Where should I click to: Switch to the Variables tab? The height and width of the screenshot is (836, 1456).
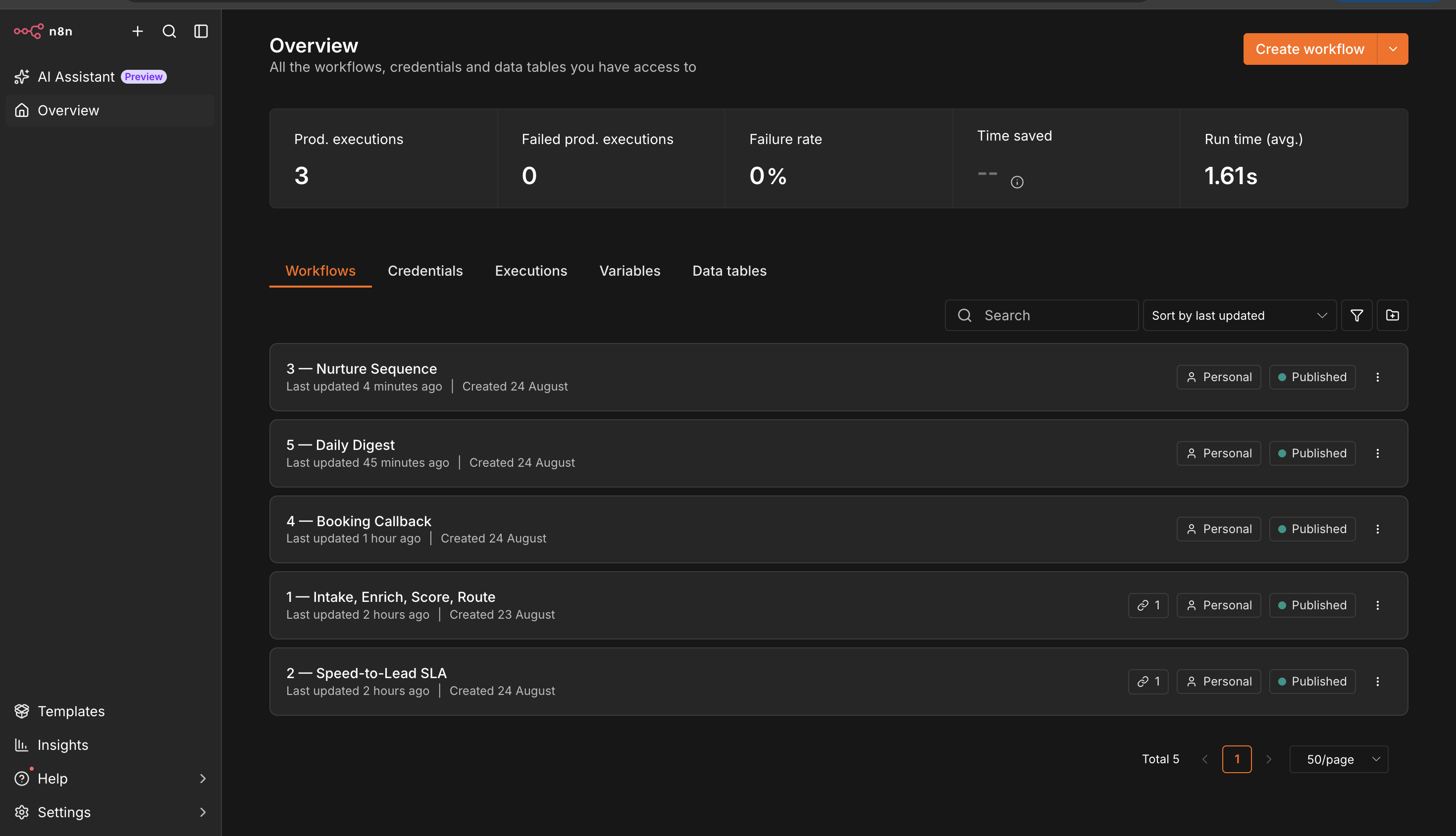(629, 270)
